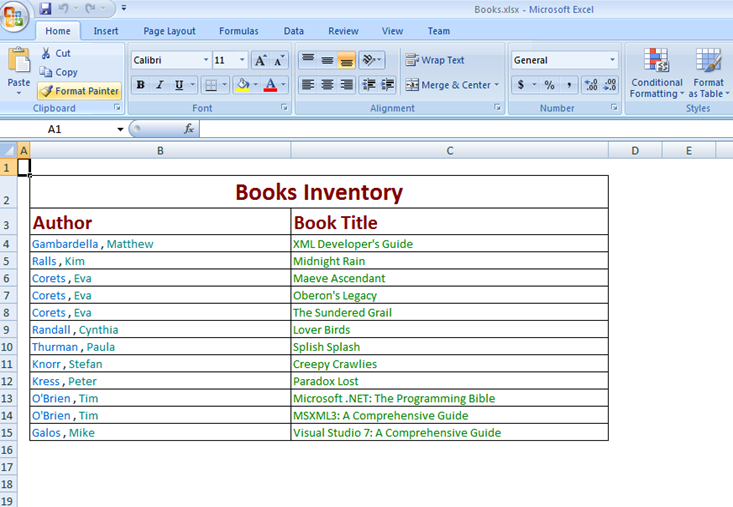Open the Paste options dropdown arrow
Image resolution: width=733 pixels, height=507 pixels.
[19, 93]
